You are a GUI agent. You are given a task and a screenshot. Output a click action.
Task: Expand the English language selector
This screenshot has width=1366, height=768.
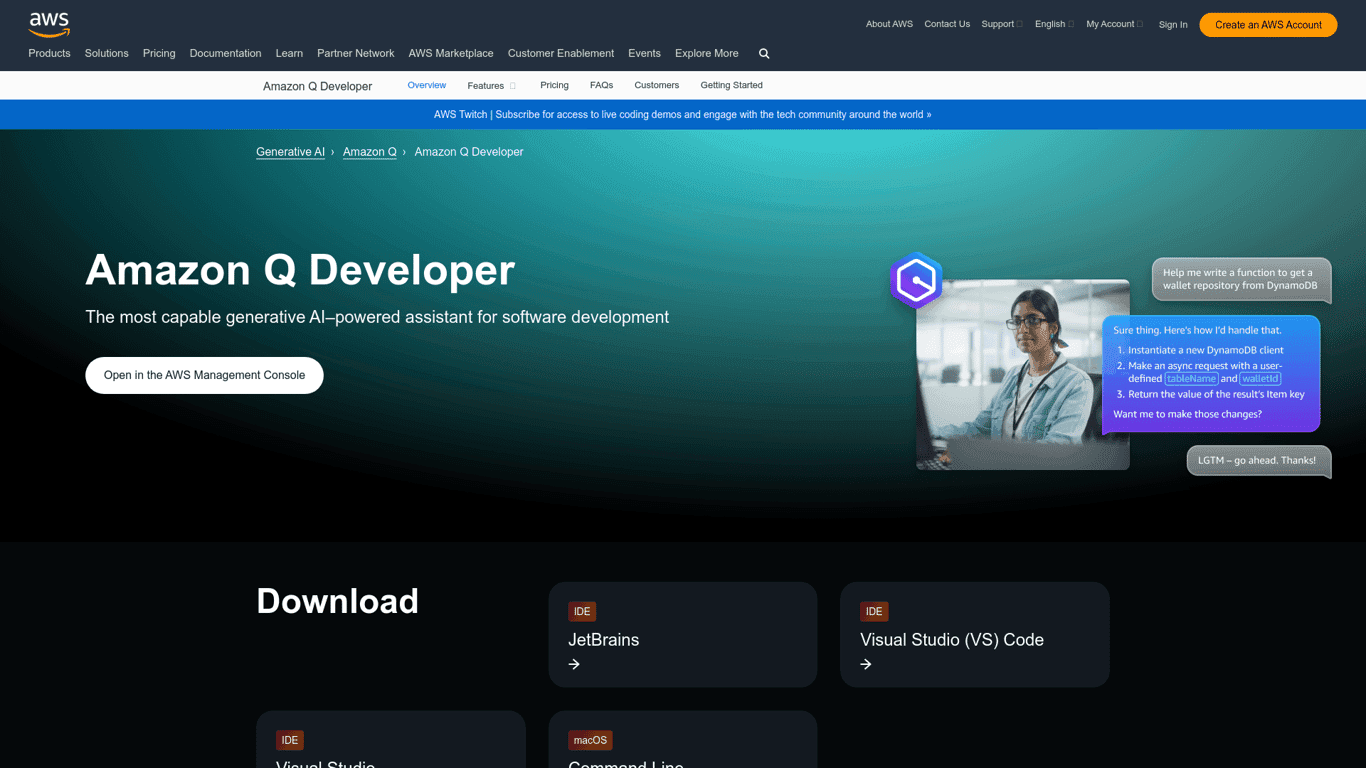pos(1054,24)
